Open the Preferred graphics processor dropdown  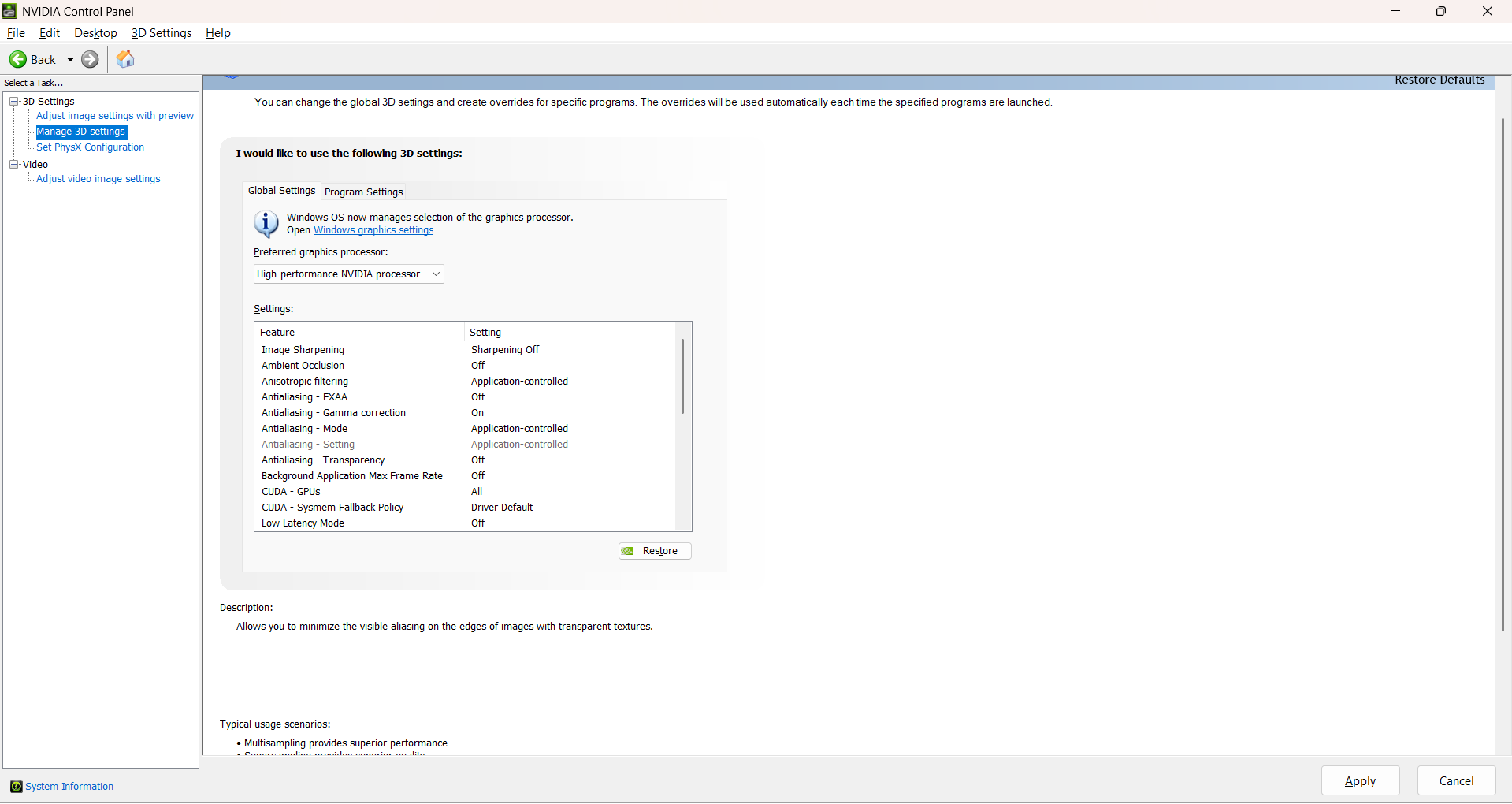tap(348, 274)
